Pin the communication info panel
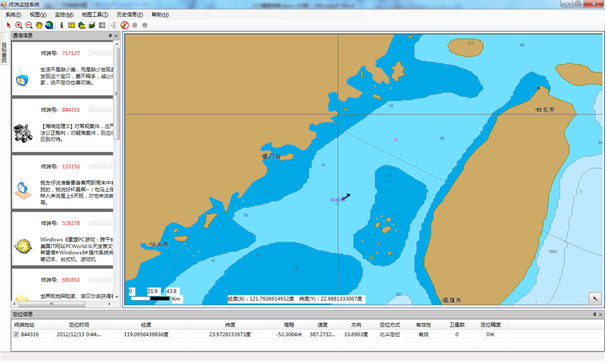Screen dimensions: 606x362 (x=110, y=36)
